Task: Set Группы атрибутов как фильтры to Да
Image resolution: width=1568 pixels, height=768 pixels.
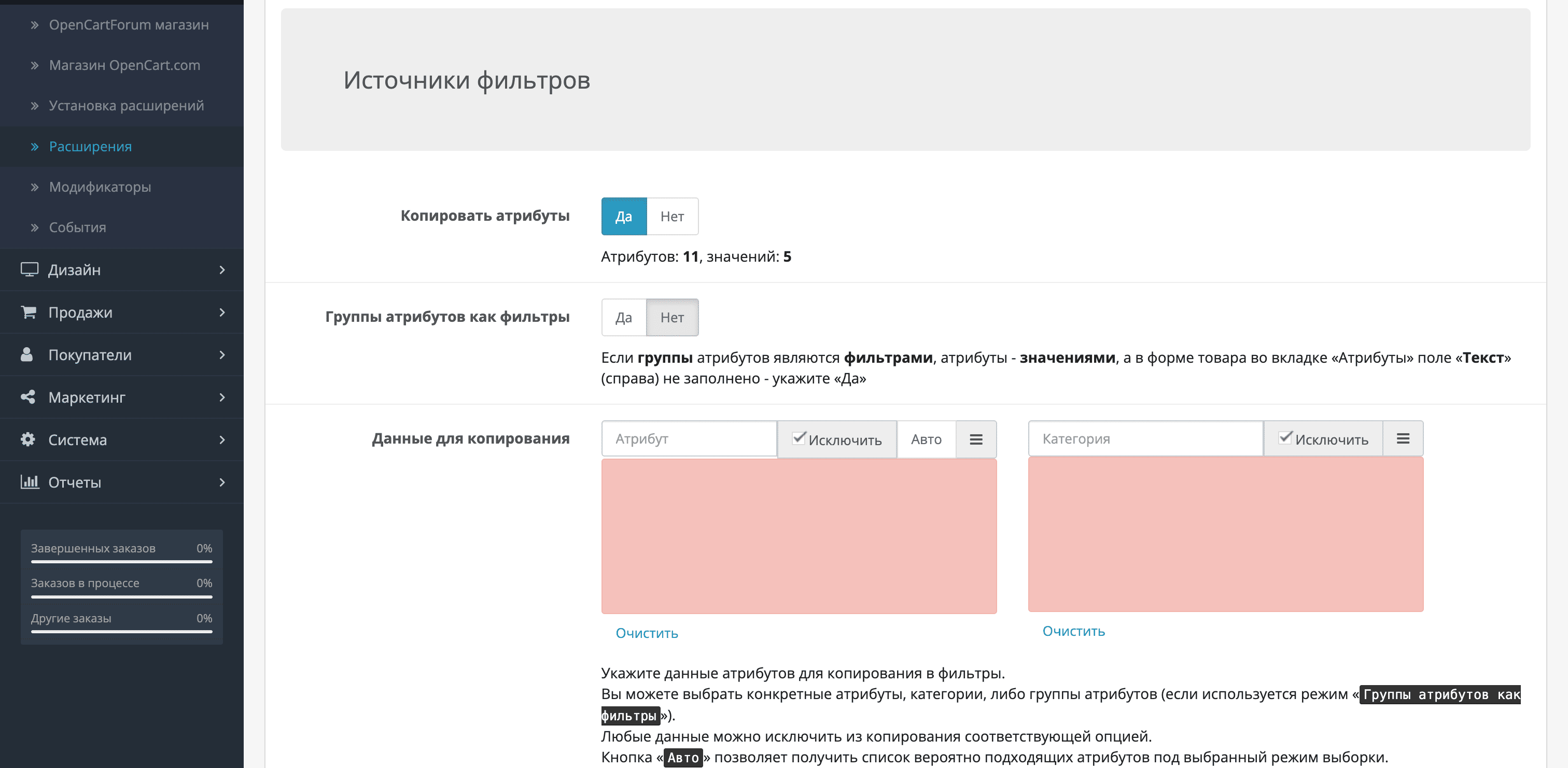Action: pos(623,317)
